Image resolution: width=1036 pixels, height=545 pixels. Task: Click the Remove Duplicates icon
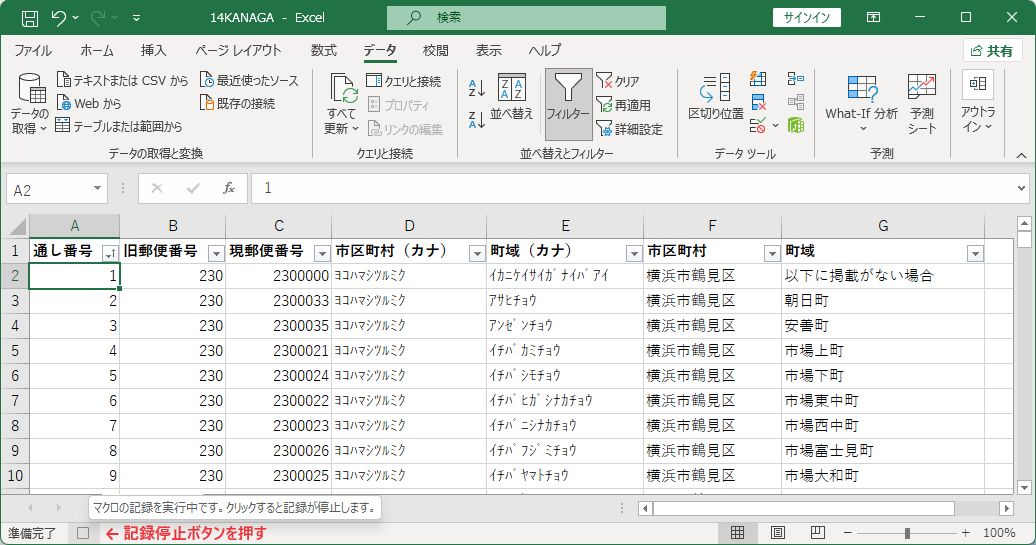[x=758, y=102]
